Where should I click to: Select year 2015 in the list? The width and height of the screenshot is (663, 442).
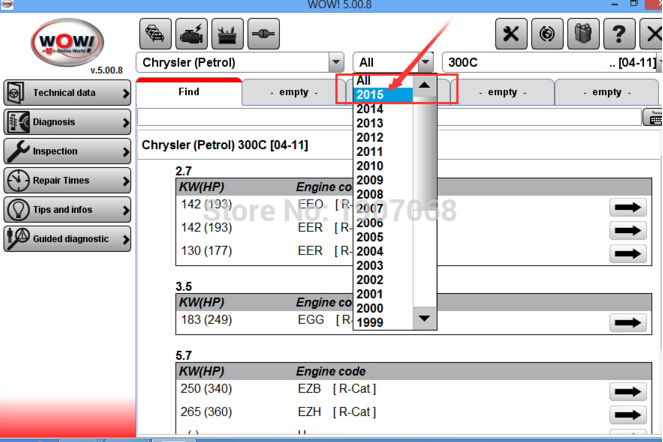383,95
